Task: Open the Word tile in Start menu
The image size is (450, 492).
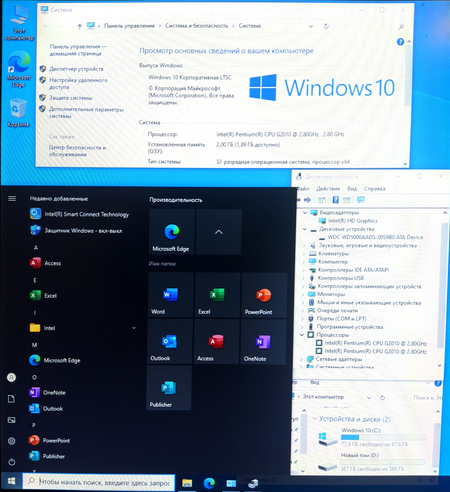Action: coord(171,295)
